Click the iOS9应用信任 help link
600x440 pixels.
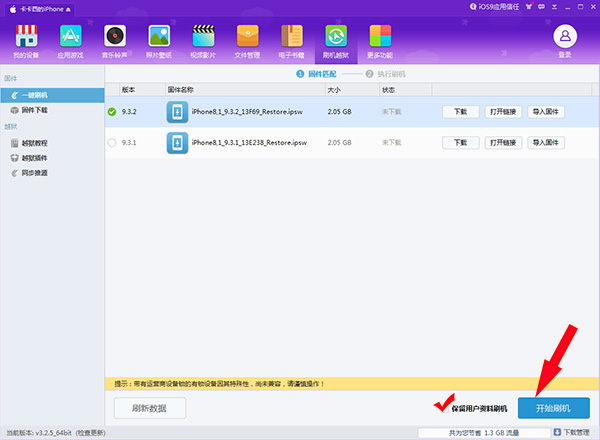pyautogui.click(x=495, y=7)
